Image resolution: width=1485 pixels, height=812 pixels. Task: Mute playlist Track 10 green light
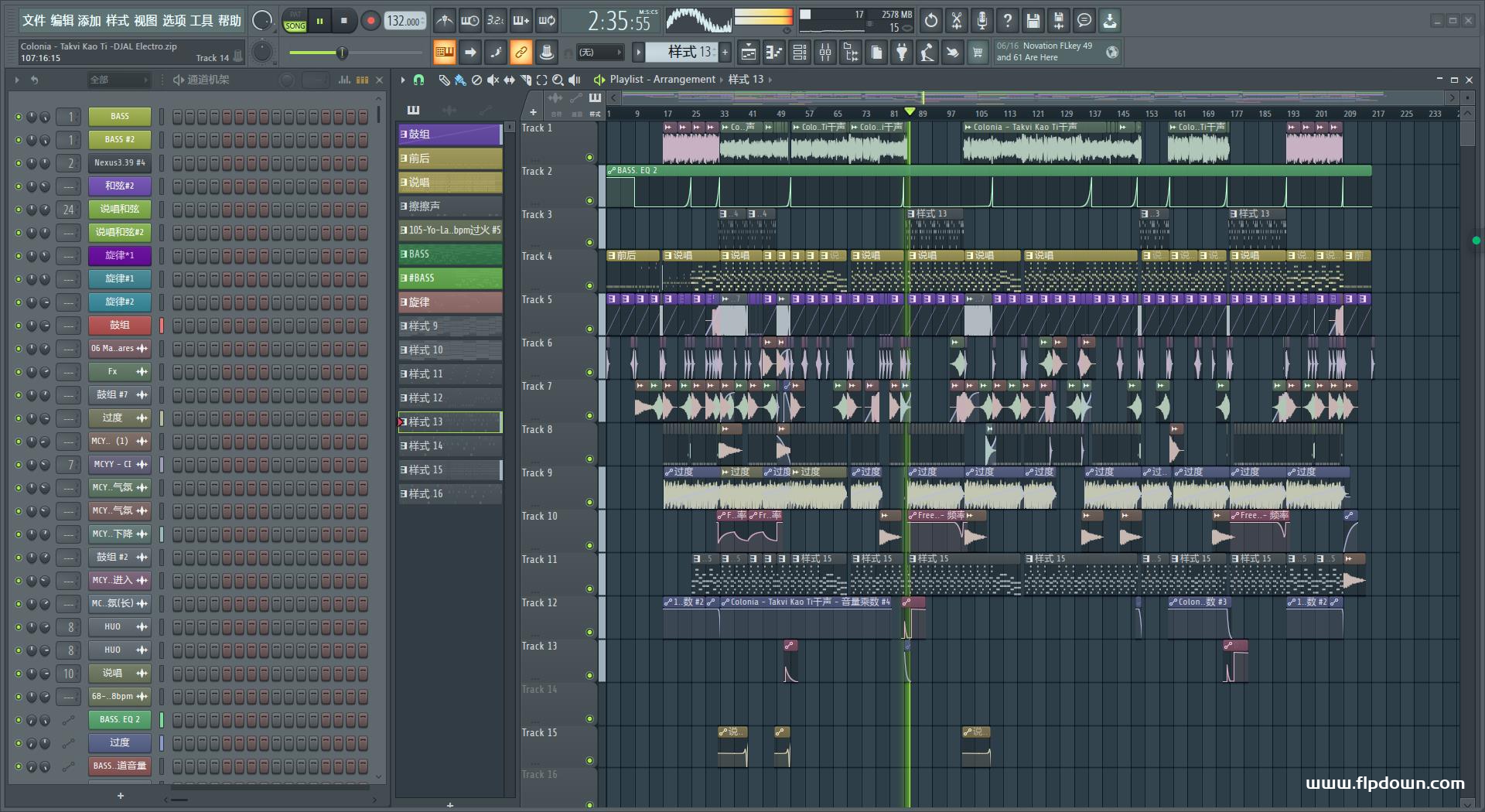pyautogui.click(x=589, y=546)
